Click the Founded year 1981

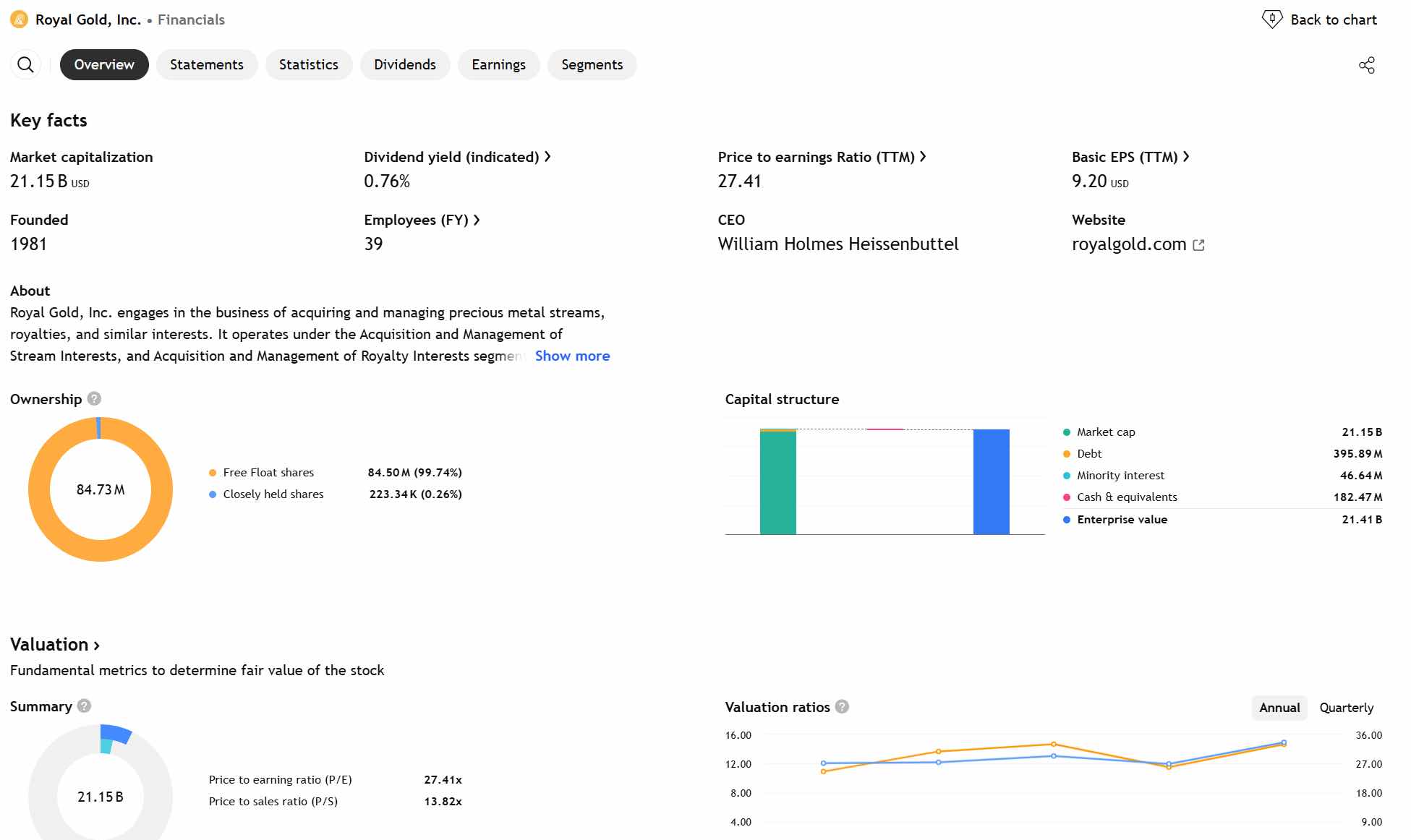(28, 244)
